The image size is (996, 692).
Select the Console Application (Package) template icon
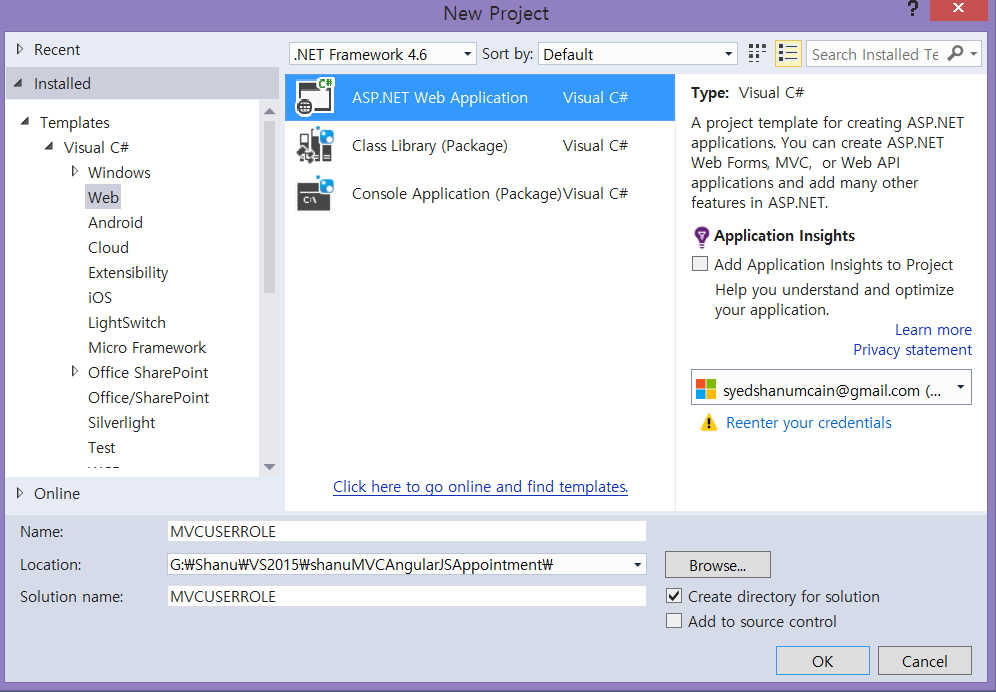click(x=315, y=194)
